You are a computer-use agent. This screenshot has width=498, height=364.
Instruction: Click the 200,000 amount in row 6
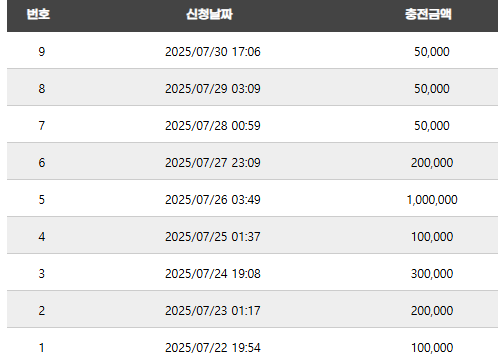point(432,163)
